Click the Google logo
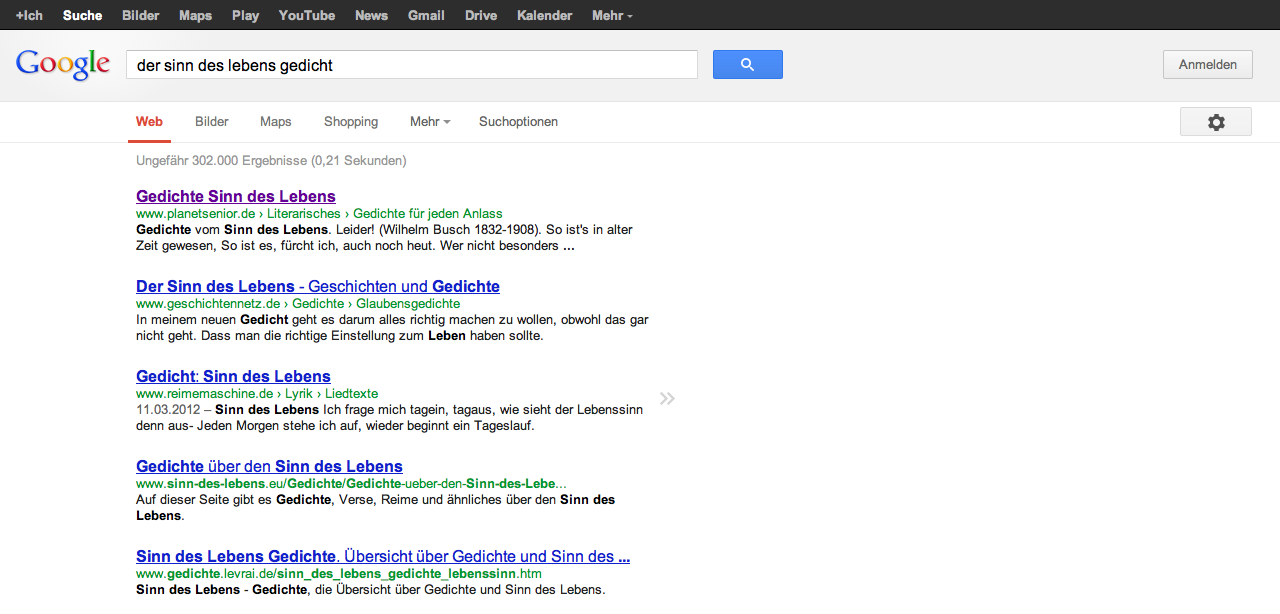The height and width of the screenshot is (614, 1280). (62, 65)
